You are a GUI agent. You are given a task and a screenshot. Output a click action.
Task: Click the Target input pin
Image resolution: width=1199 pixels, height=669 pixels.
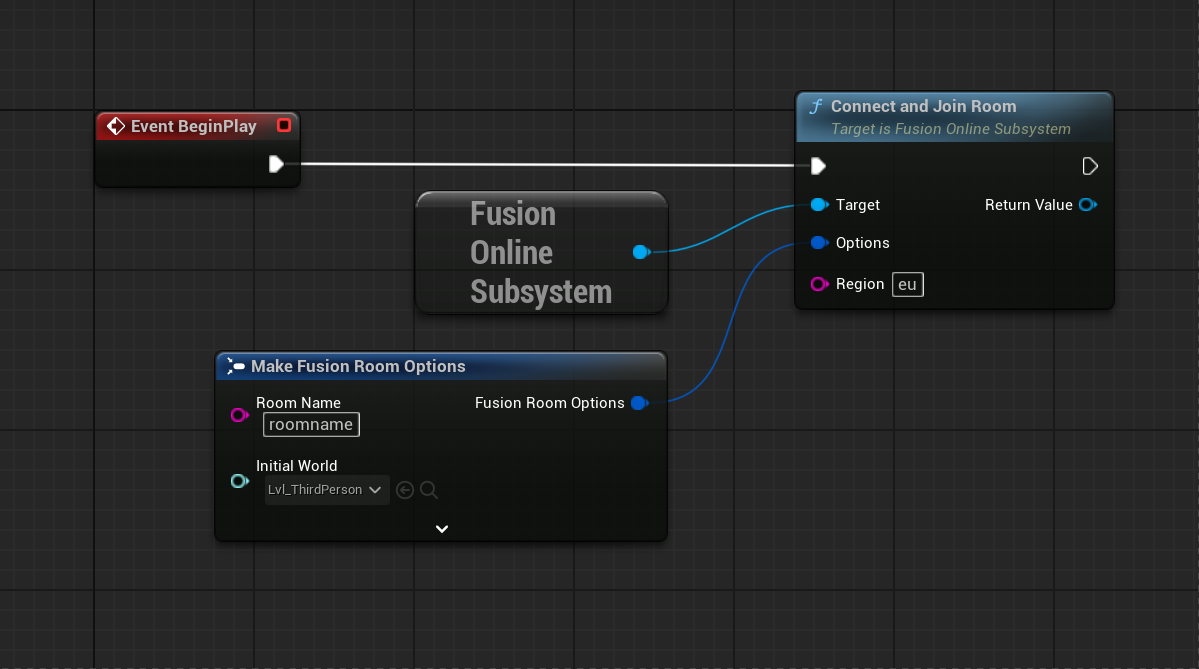[x=818, y=205]
